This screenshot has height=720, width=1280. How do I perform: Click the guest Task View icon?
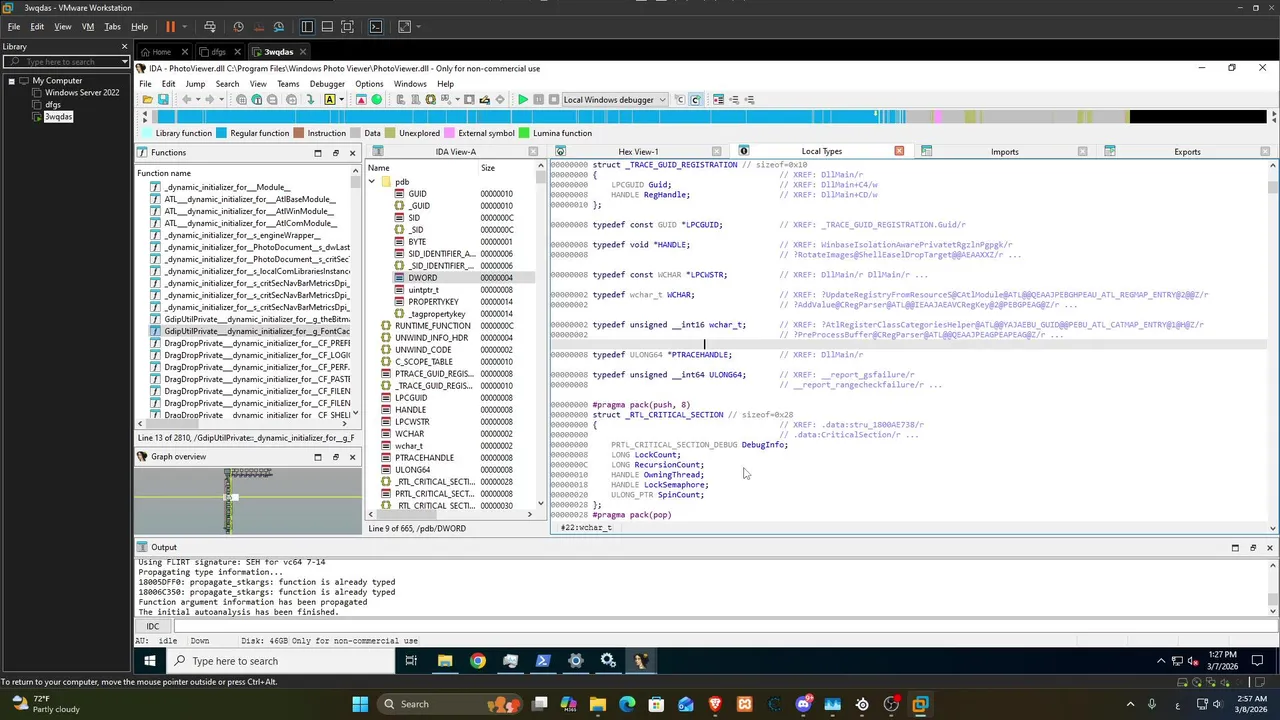click(411, 661)
